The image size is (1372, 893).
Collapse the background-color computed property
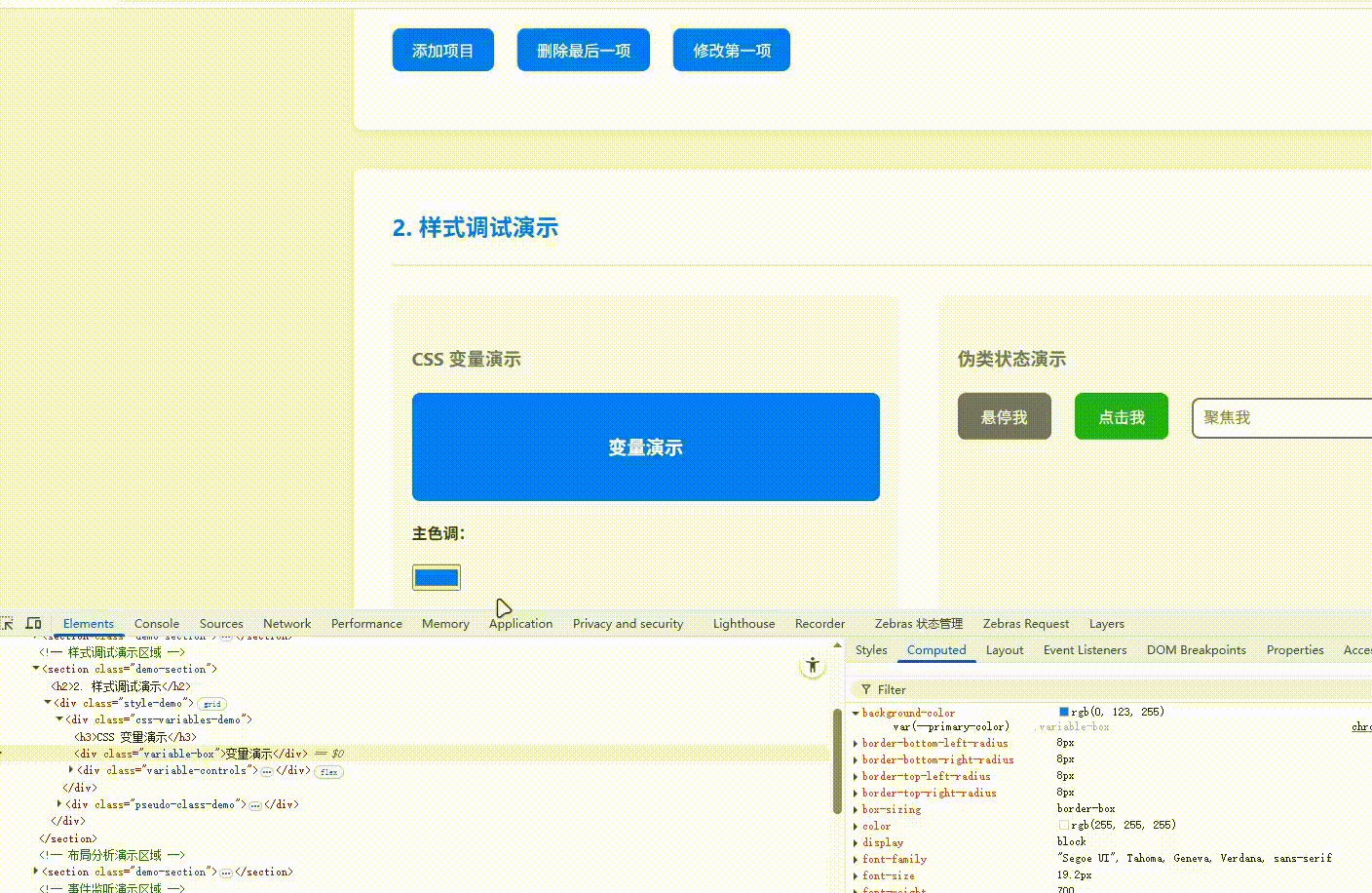[855, 713]
